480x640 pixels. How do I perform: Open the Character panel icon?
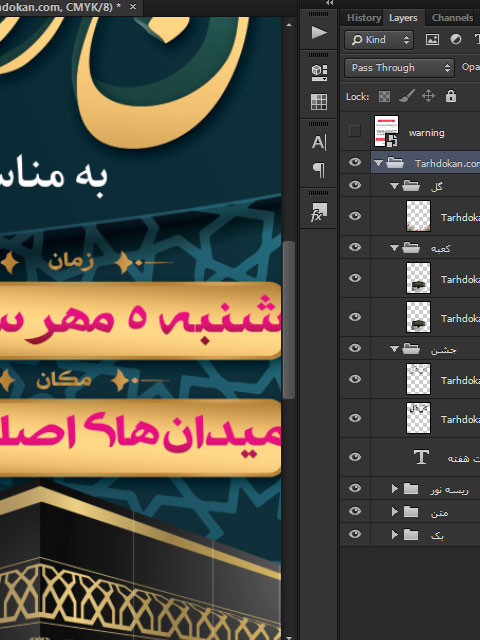[x=319, y=142]
